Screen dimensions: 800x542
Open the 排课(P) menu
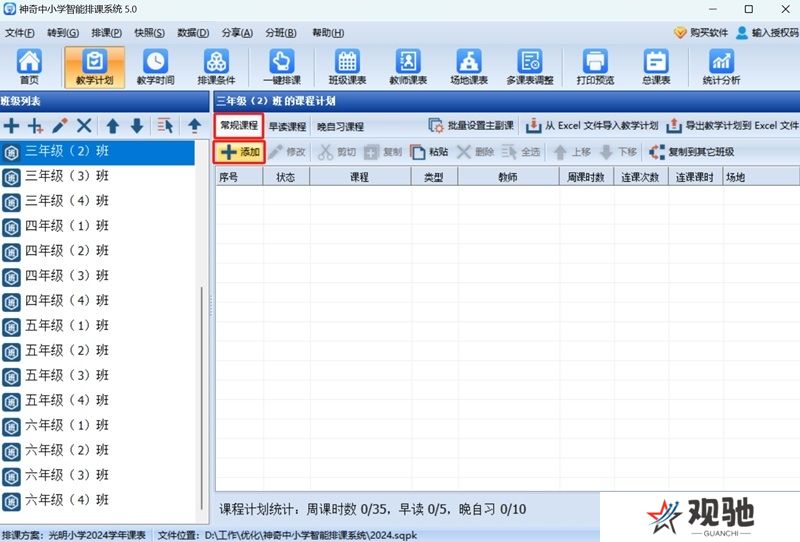tap(107, 33)
